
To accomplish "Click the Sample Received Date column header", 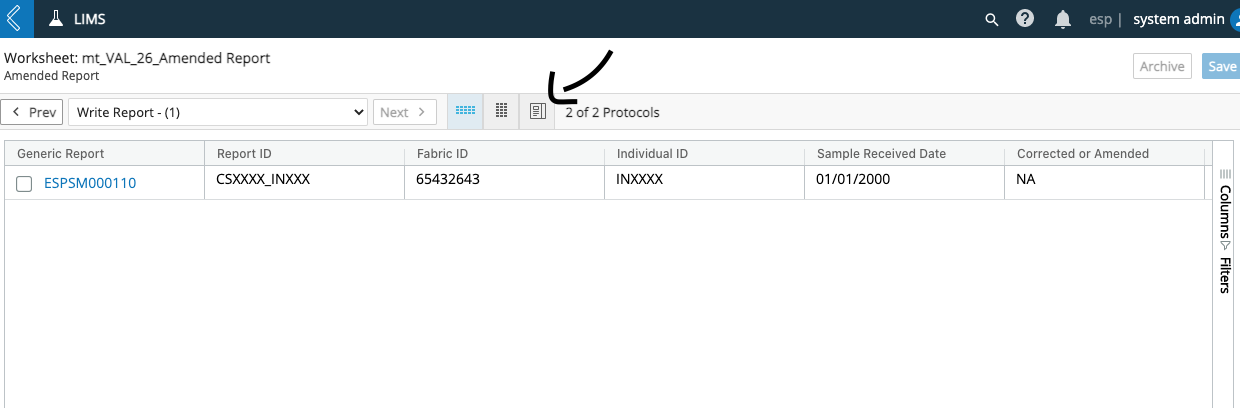I will pos(881,153).
